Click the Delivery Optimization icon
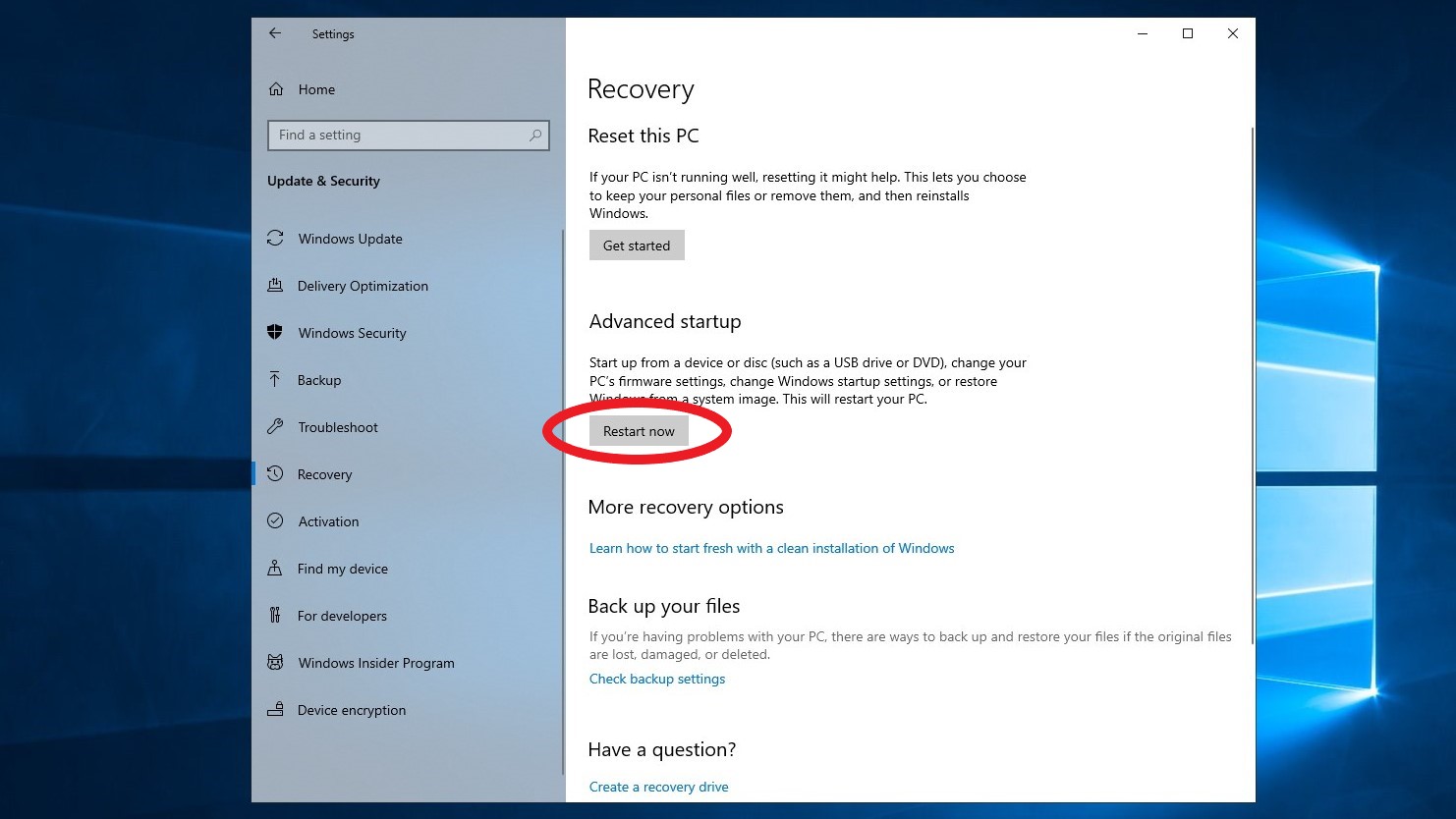 click(275, 286)
